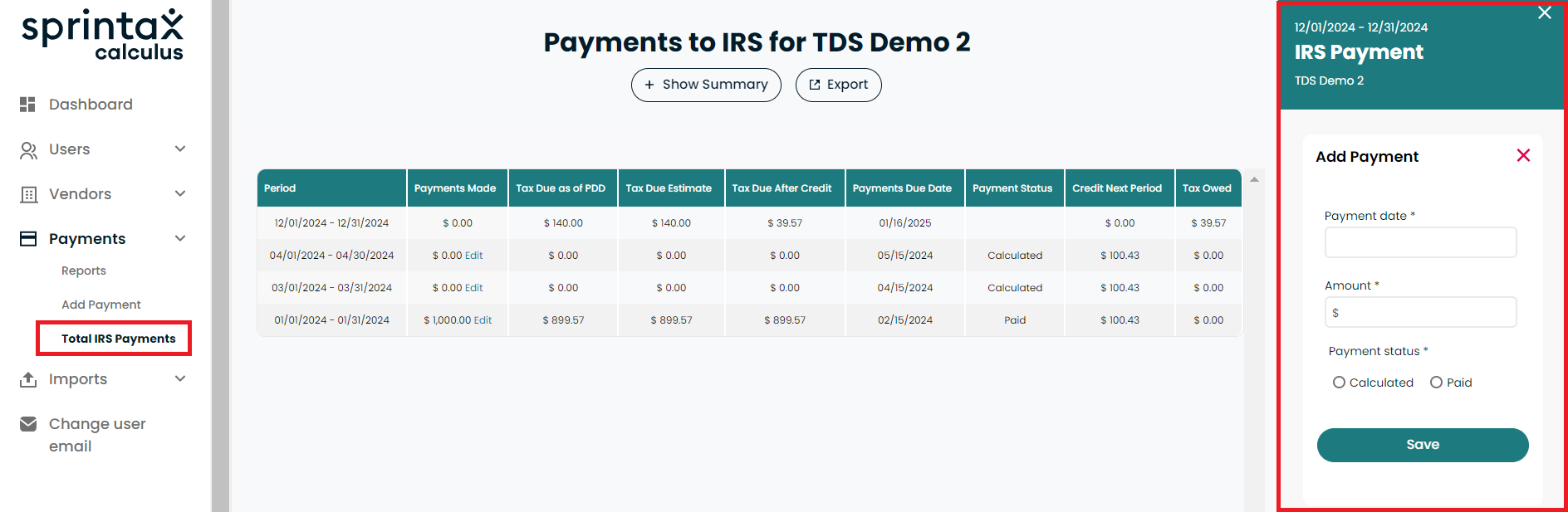This screenshot has width=1568, height=512.
Task: Open the Vendors menu item
Action: pos(80,194)
